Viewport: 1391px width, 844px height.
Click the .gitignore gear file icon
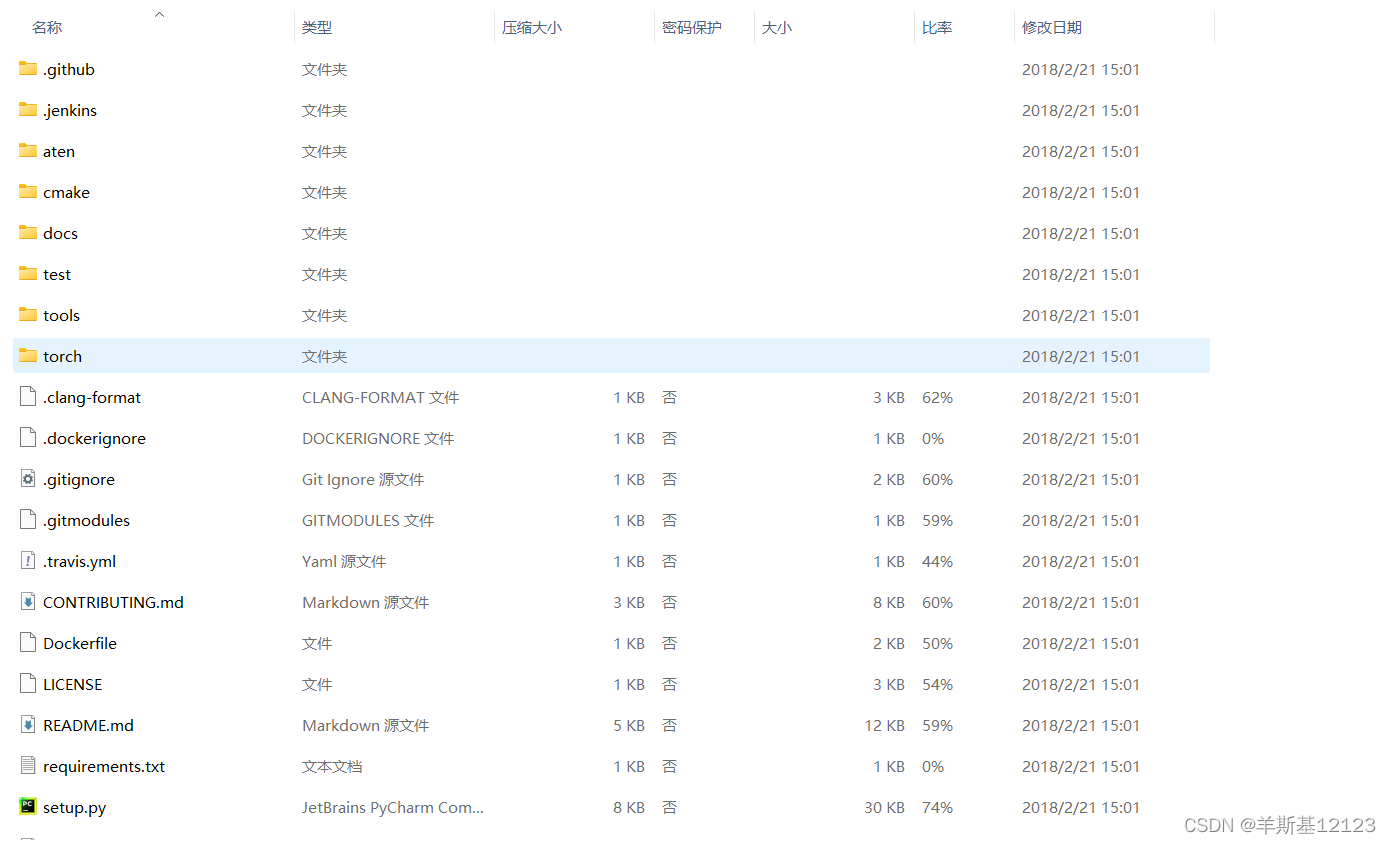coord(28,479)
